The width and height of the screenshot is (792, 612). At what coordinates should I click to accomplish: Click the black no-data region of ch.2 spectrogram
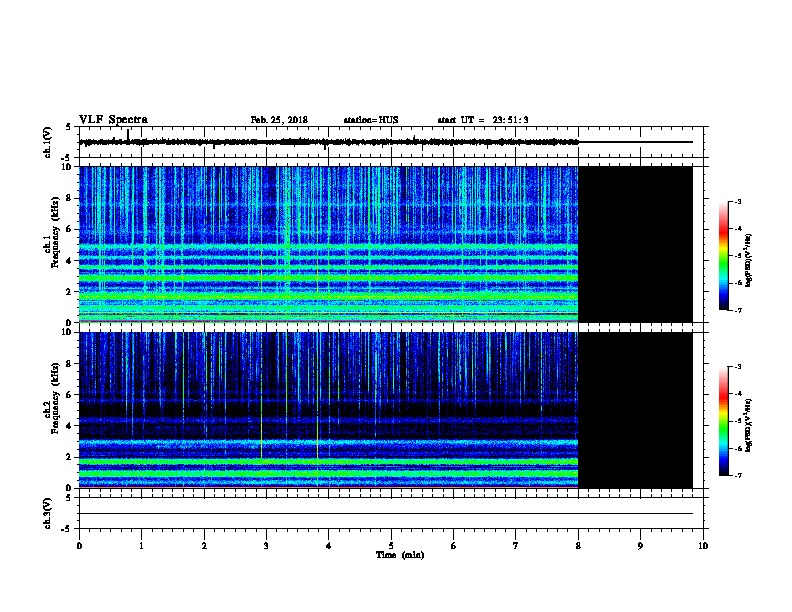tap(635, 410)
